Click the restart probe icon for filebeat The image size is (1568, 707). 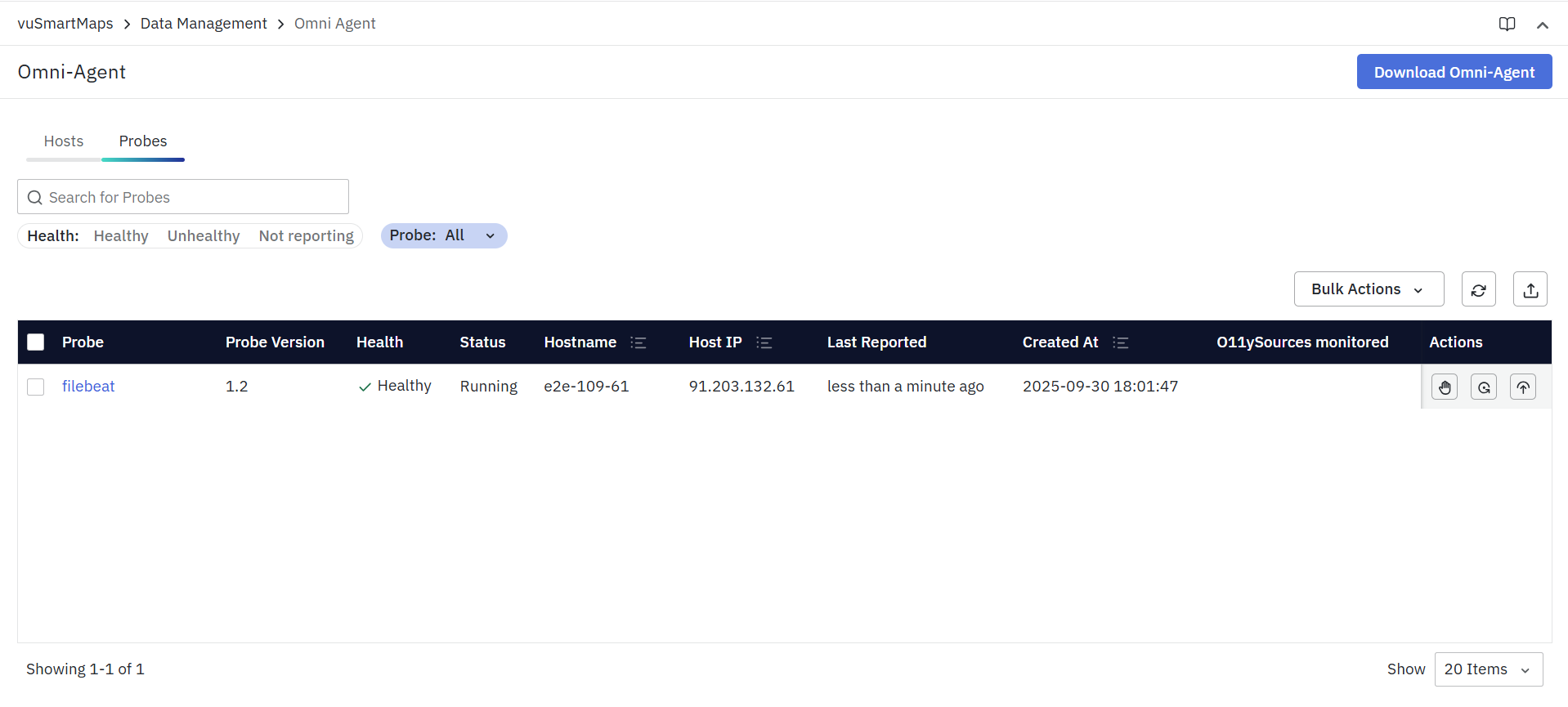[x=1484, y=387]
